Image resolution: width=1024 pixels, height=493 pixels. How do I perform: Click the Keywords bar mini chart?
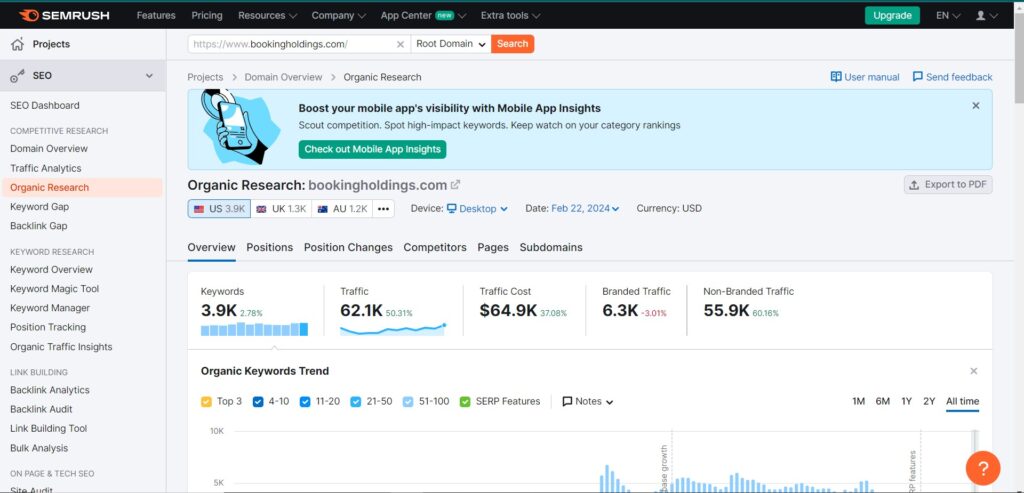254,329
